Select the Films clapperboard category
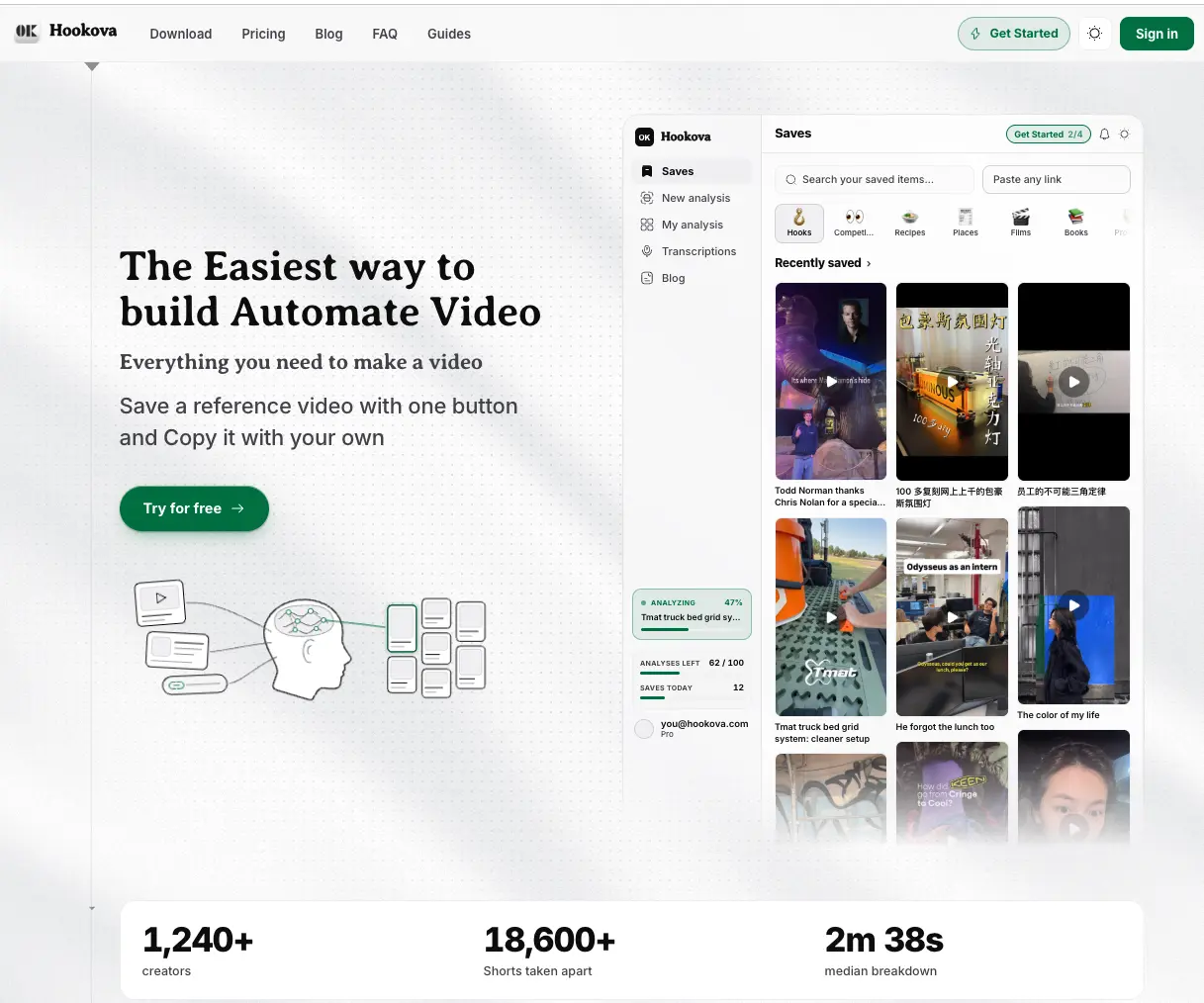Viewport: 1204px width, 1003px height. pyautogui.click(x=1021, y=223)
